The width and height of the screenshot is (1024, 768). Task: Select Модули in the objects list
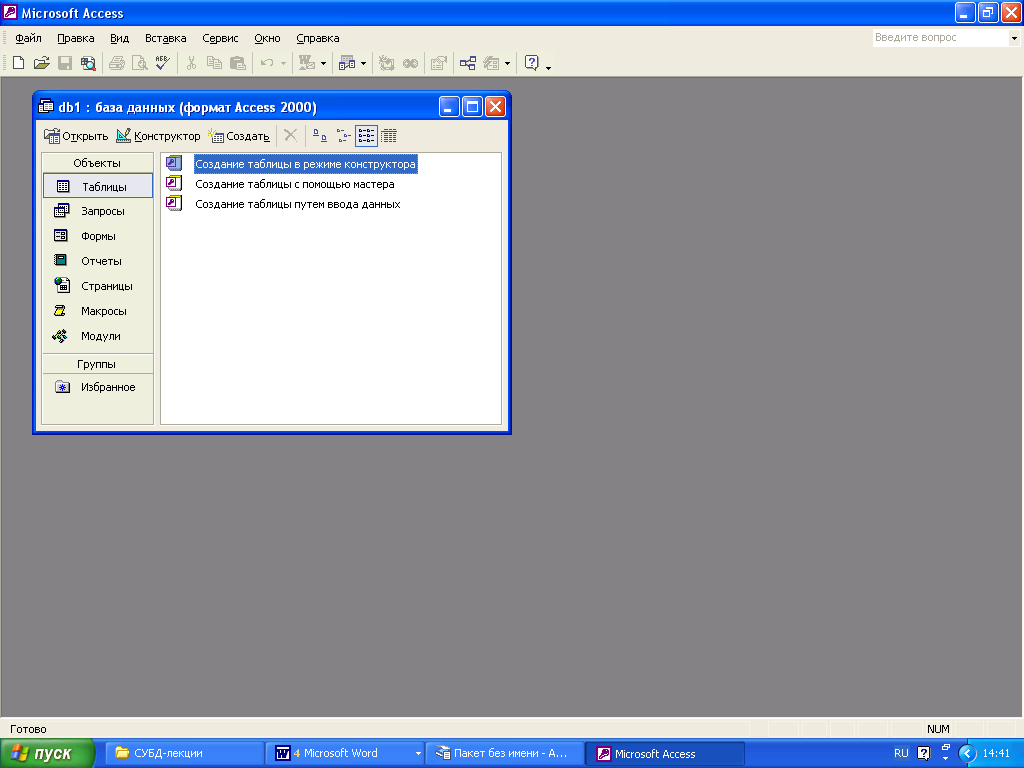pyautogui.click(x=97, y=336)
